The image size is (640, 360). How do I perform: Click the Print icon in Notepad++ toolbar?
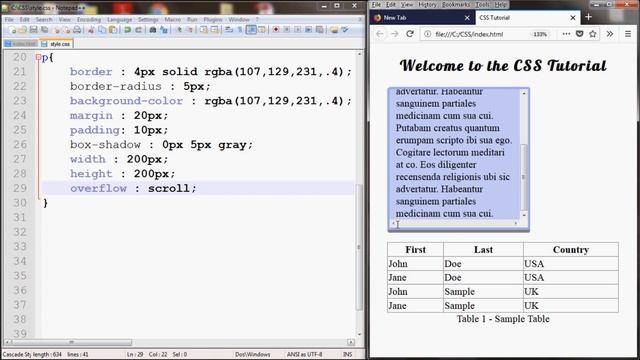(77, 30)
